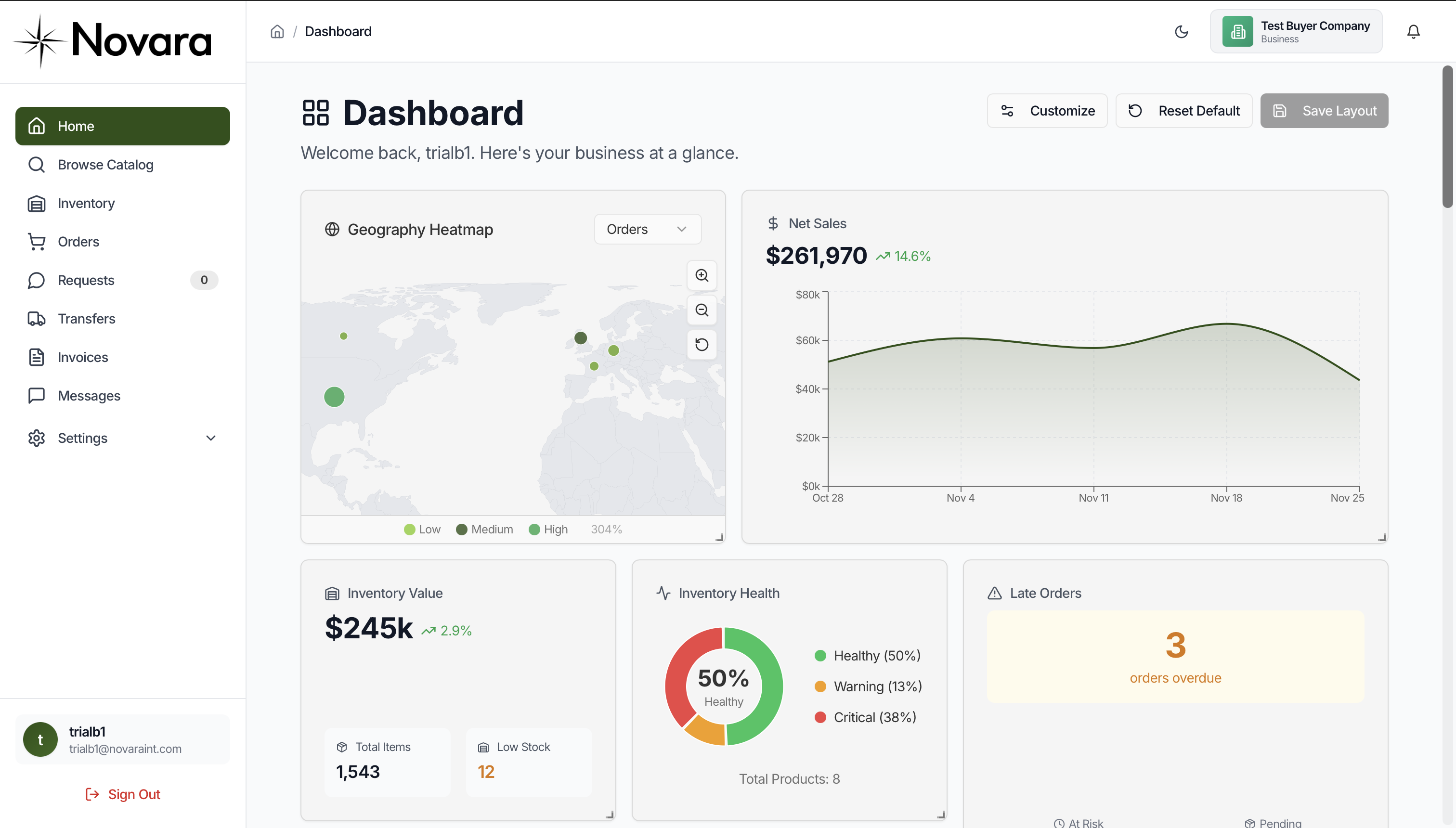The image size is (1456, 828).
Task: Open the notifications bell
Action: point(1413,31)
